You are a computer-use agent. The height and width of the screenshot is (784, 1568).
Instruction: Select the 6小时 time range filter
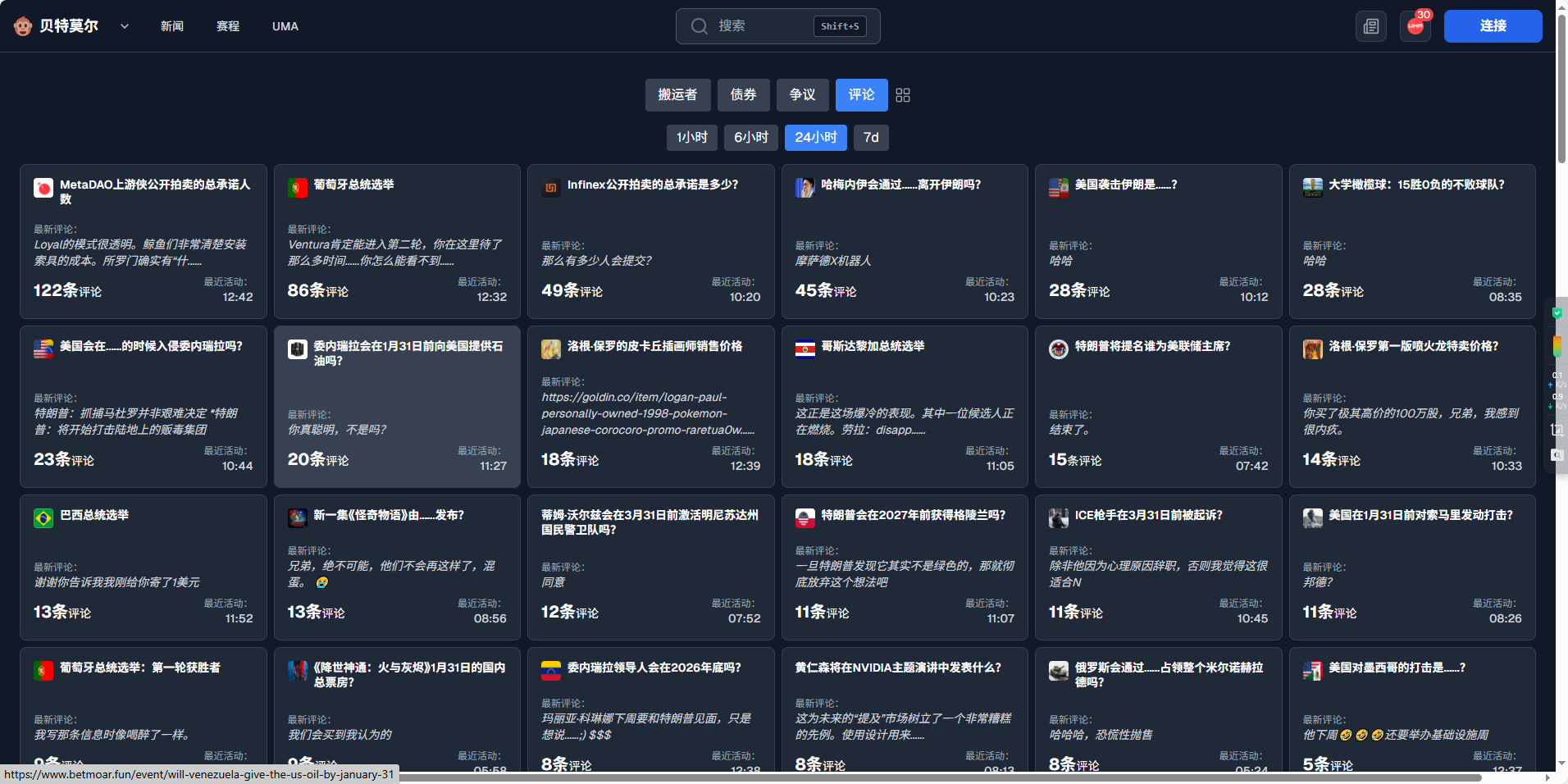(750, 138)
